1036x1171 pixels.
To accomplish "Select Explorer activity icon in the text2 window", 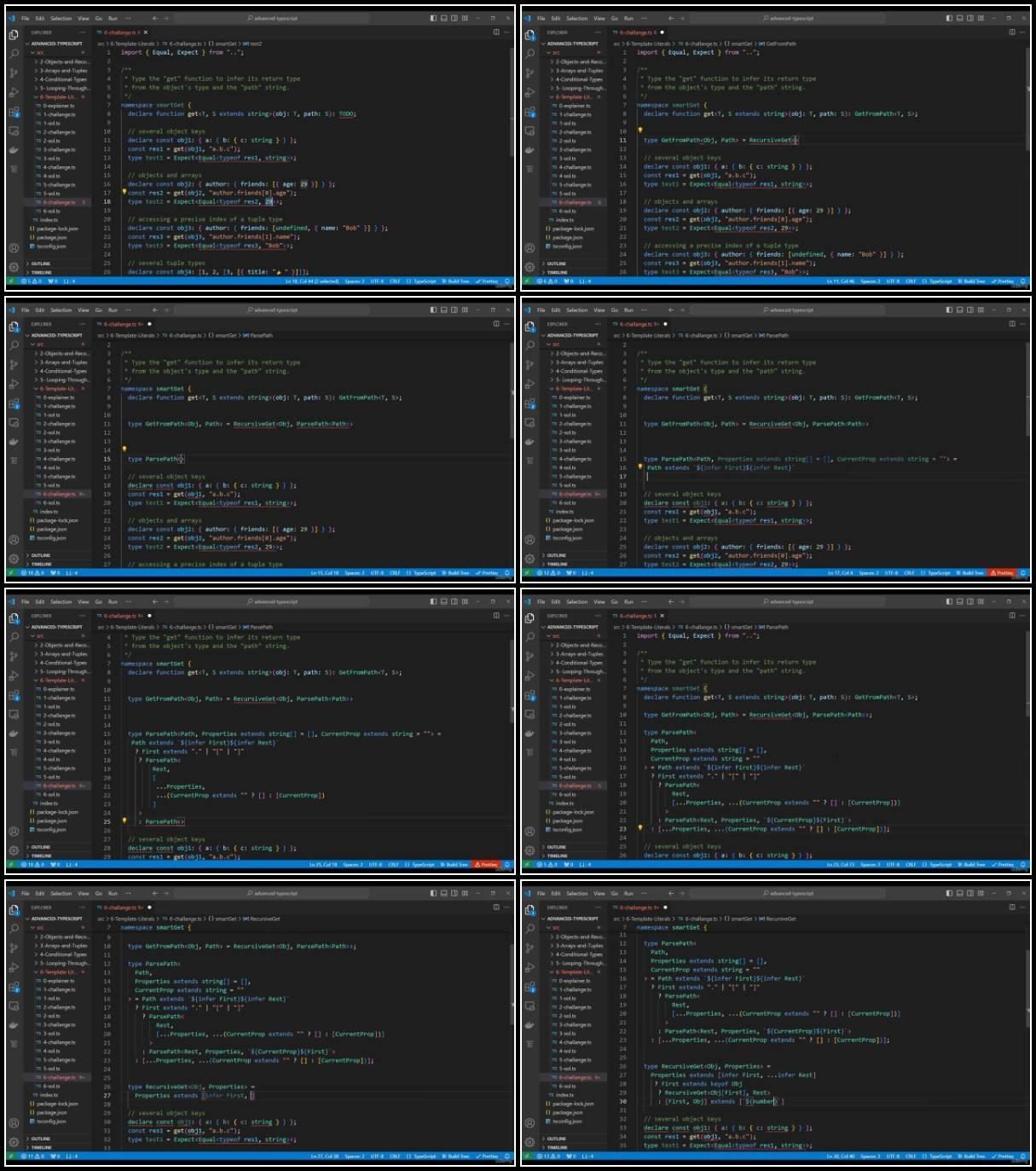I will pyautogui.click(x=14, y=34).
